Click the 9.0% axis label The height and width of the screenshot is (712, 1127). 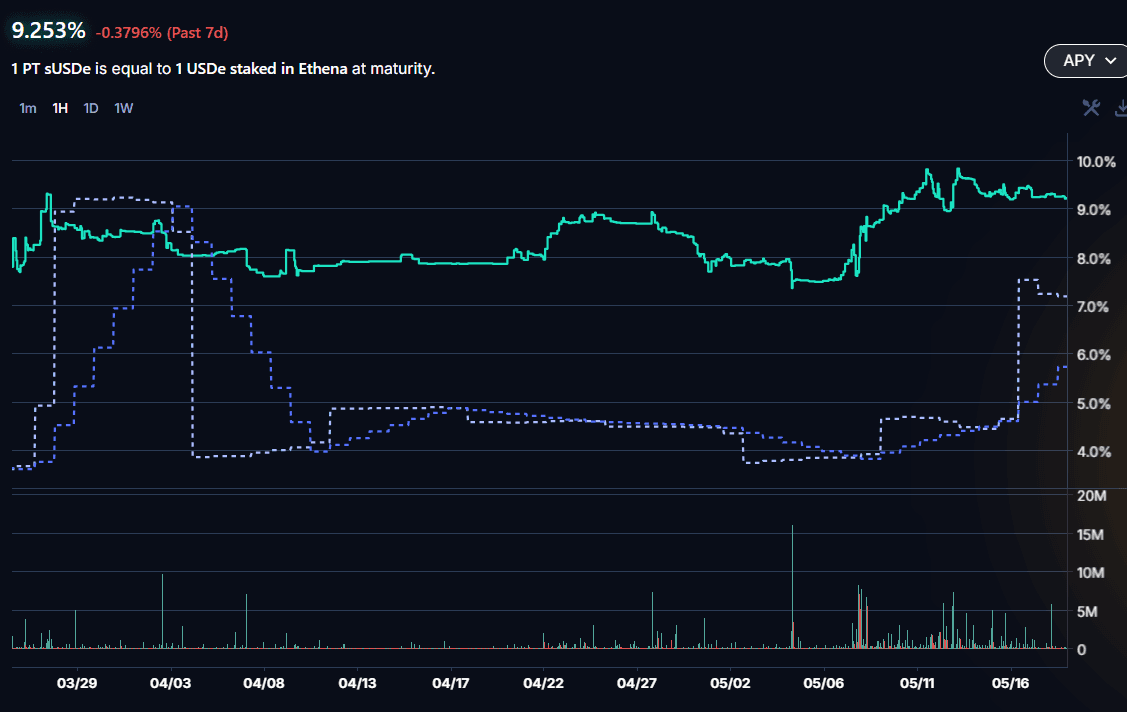click(1093, 210)
